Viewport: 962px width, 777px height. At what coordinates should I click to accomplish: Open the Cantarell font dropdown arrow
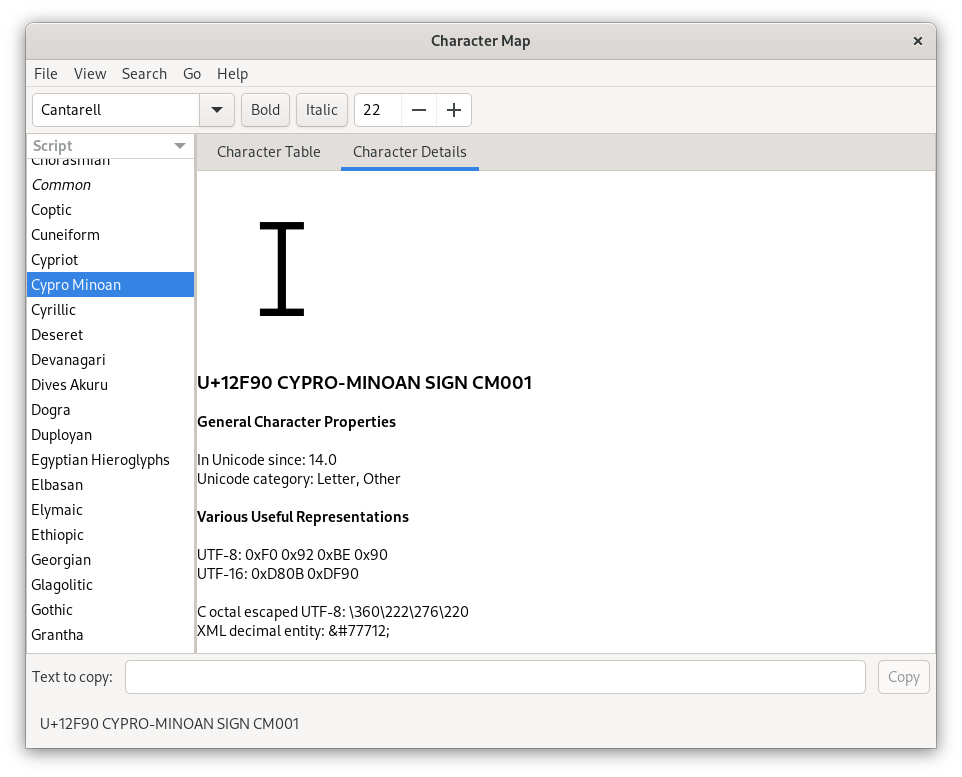pyautogui.click(x=217, y=110)
